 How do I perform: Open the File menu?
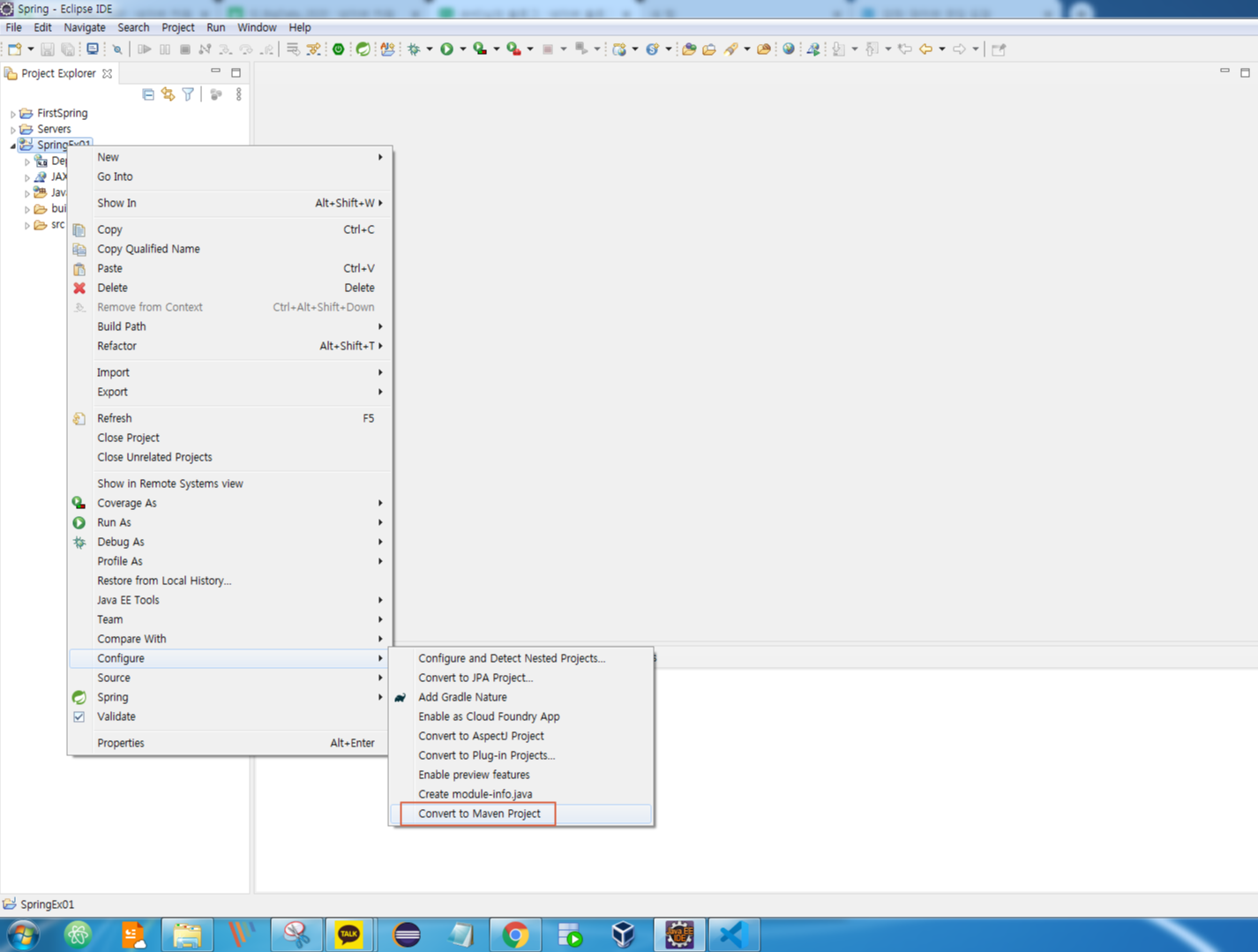tap(13, 27)
